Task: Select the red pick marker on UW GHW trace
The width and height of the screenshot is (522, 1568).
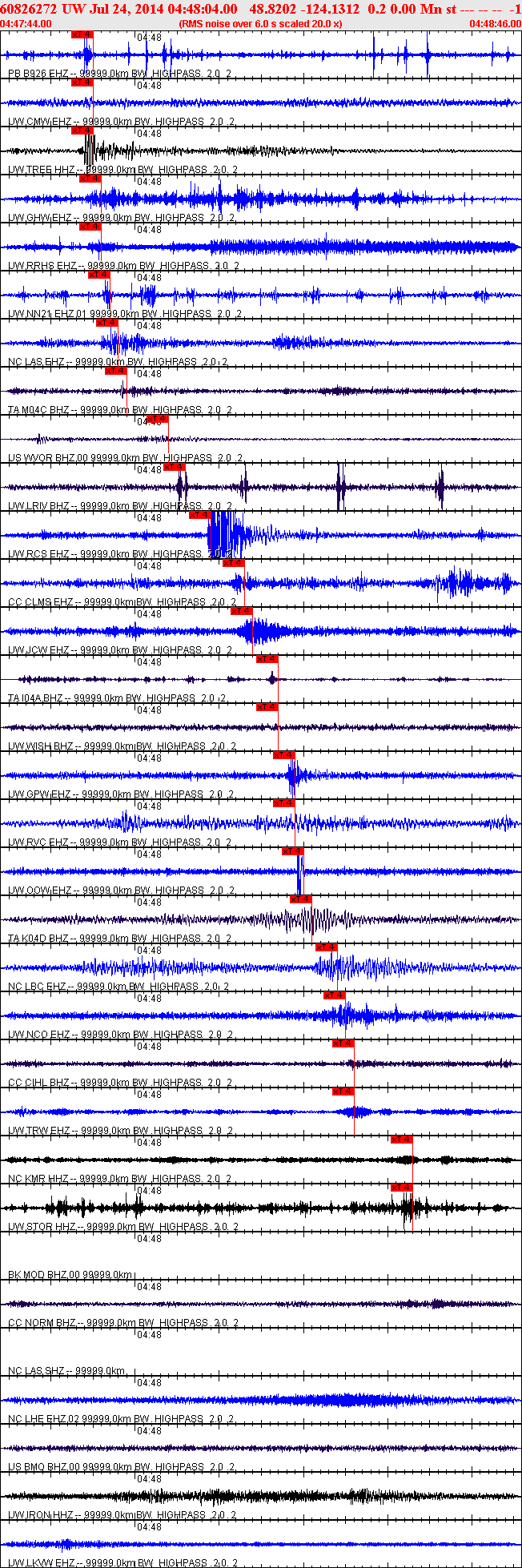Action: (90, 179)
